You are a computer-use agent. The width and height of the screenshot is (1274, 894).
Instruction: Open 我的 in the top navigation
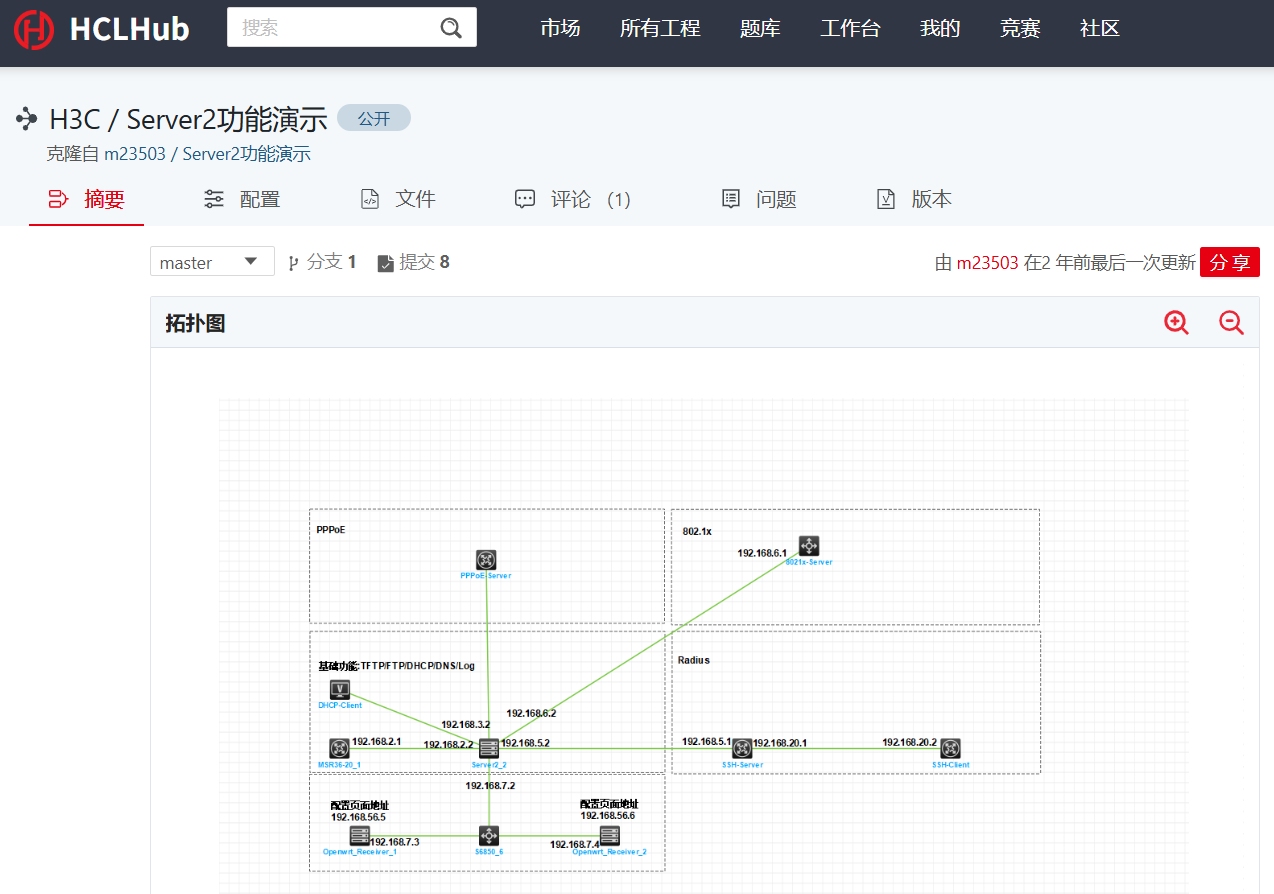click(x=940, y=28)
